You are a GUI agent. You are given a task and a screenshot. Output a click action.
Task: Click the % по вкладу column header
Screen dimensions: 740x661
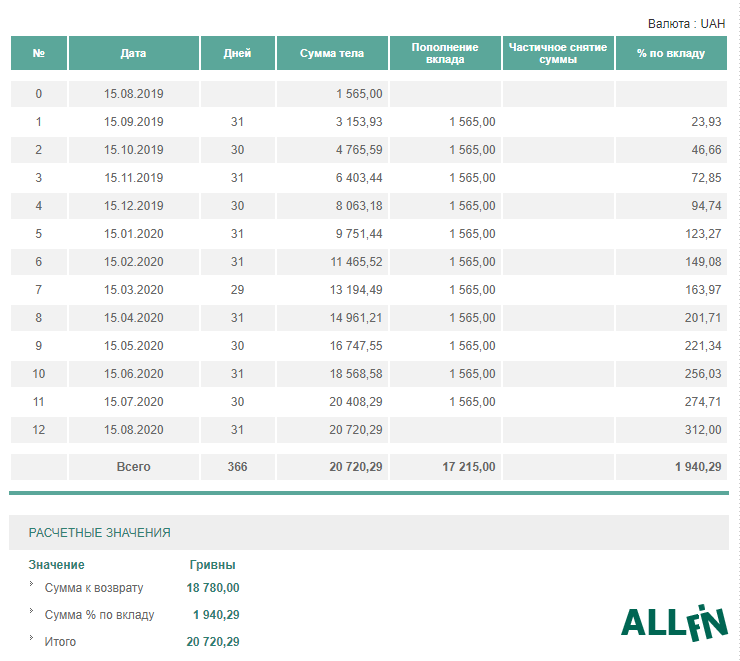[671, 53]
